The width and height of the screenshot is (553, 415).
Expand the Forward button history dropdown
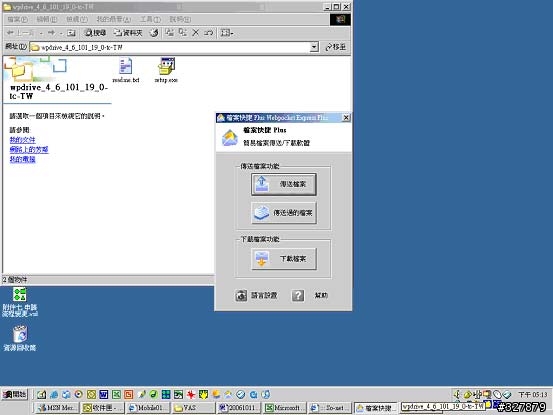click(x=61, y=33)
